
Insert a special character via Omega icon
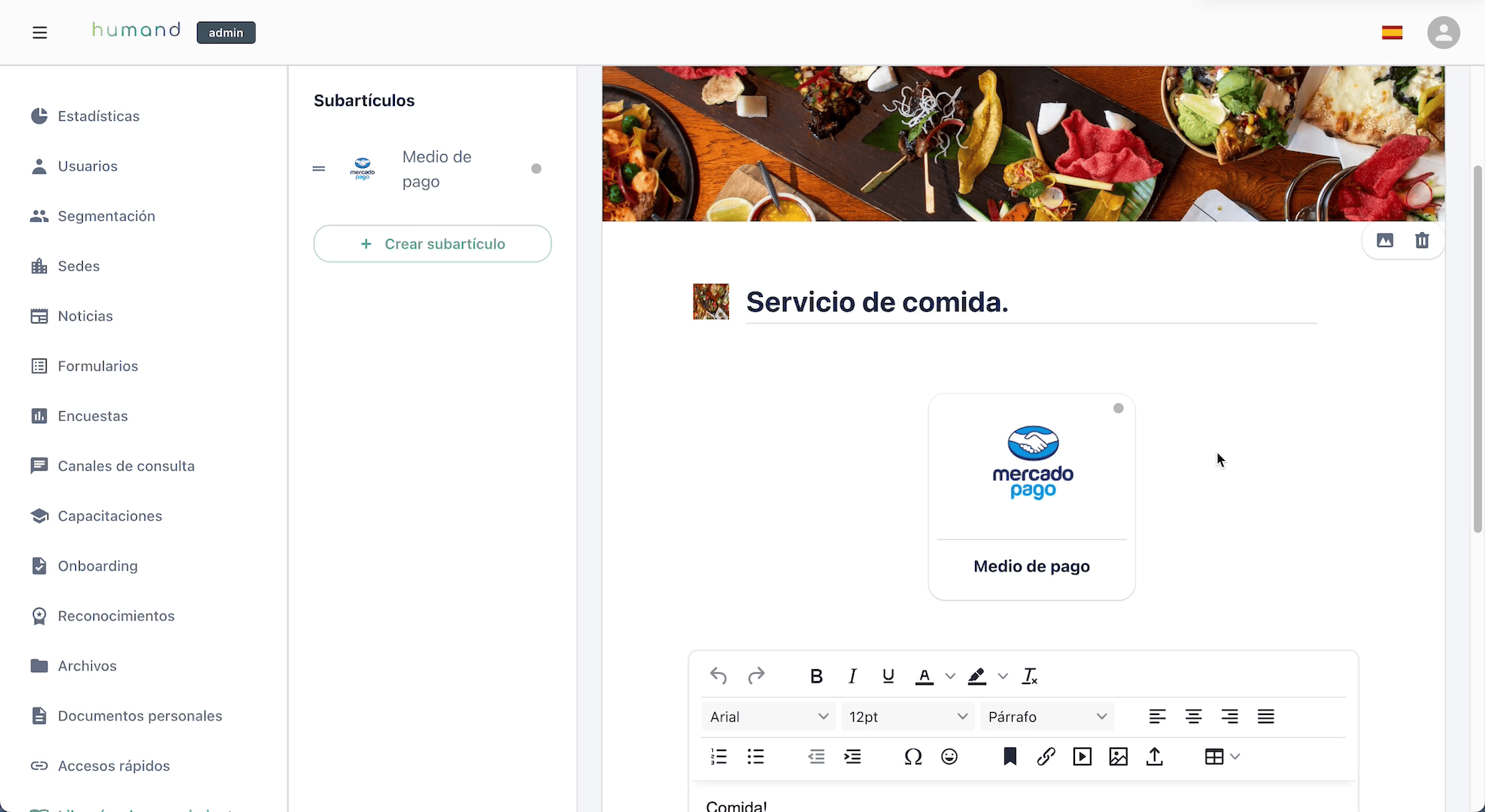(x=913, y=756)
